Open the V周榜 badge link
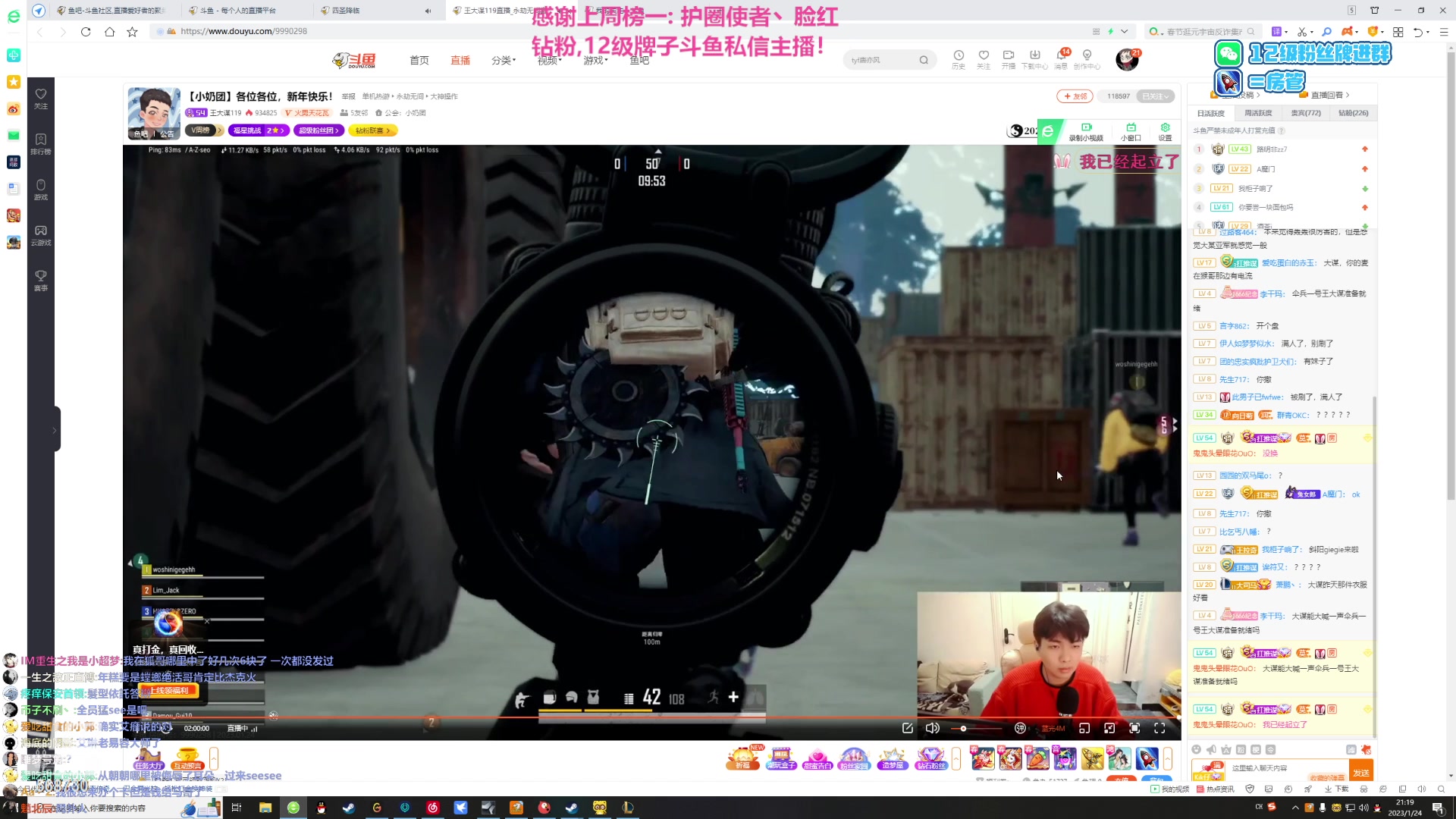 click(203, 130)
